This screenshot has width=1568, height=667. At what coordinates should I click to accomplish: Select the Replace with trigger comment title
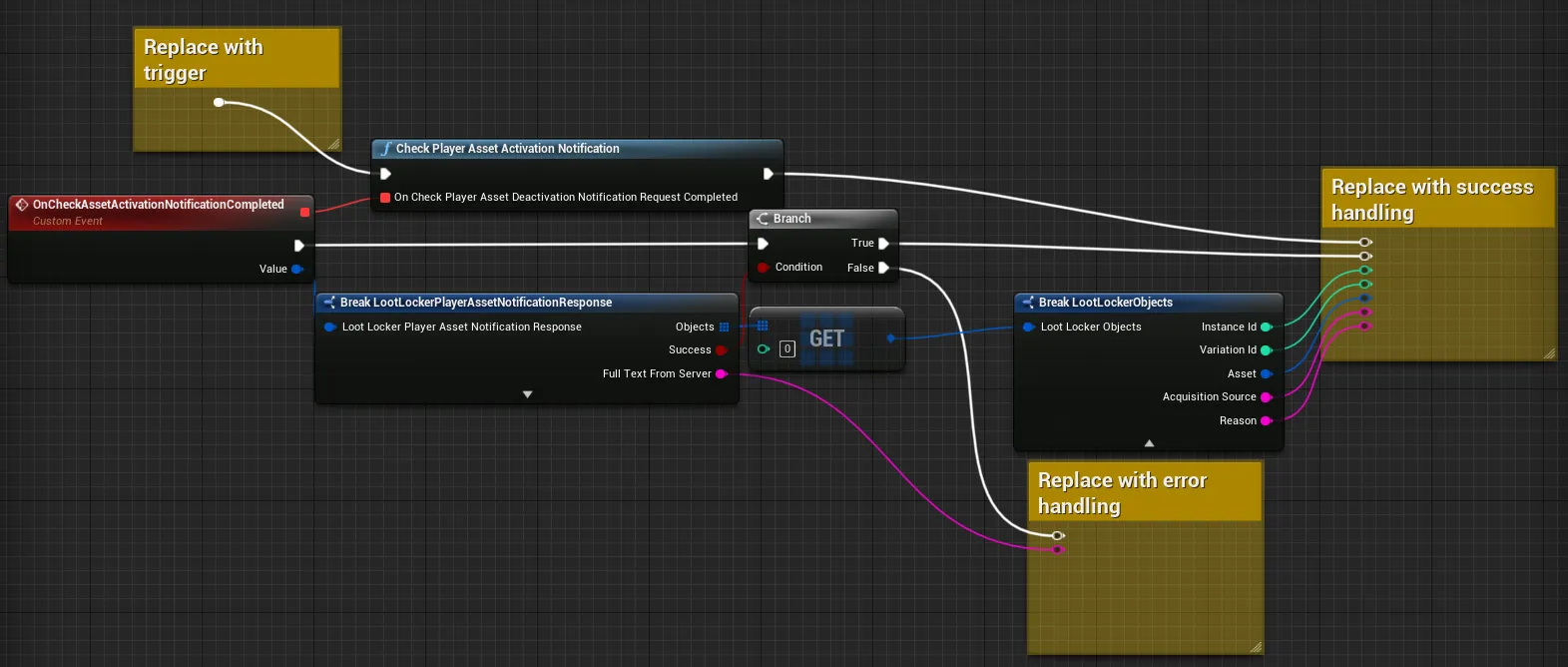click(204, 60)
